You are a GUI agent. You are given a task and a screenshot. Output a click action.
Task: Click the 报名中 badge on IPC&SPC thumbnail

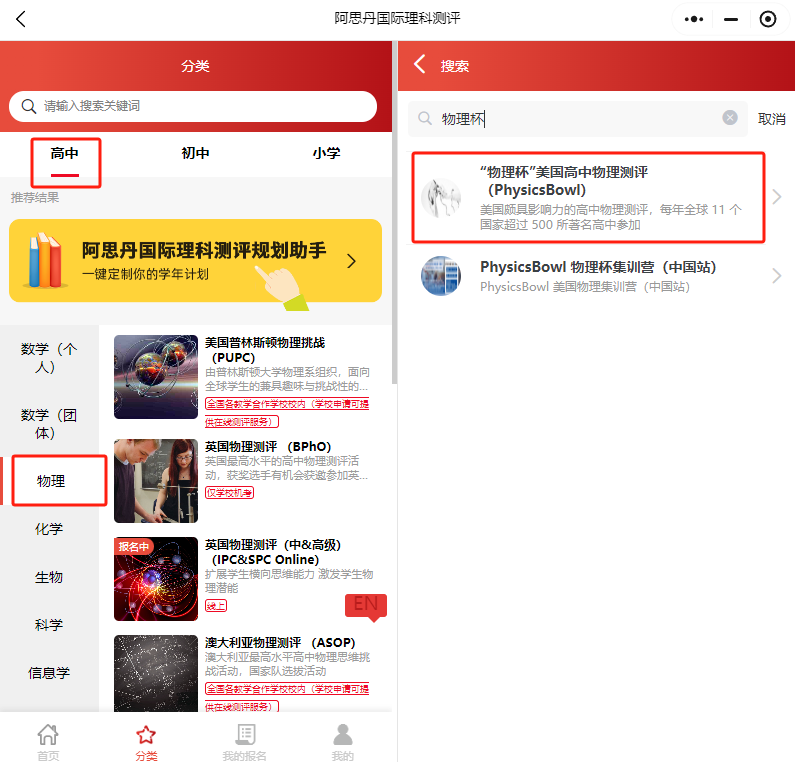coord(133,546)
